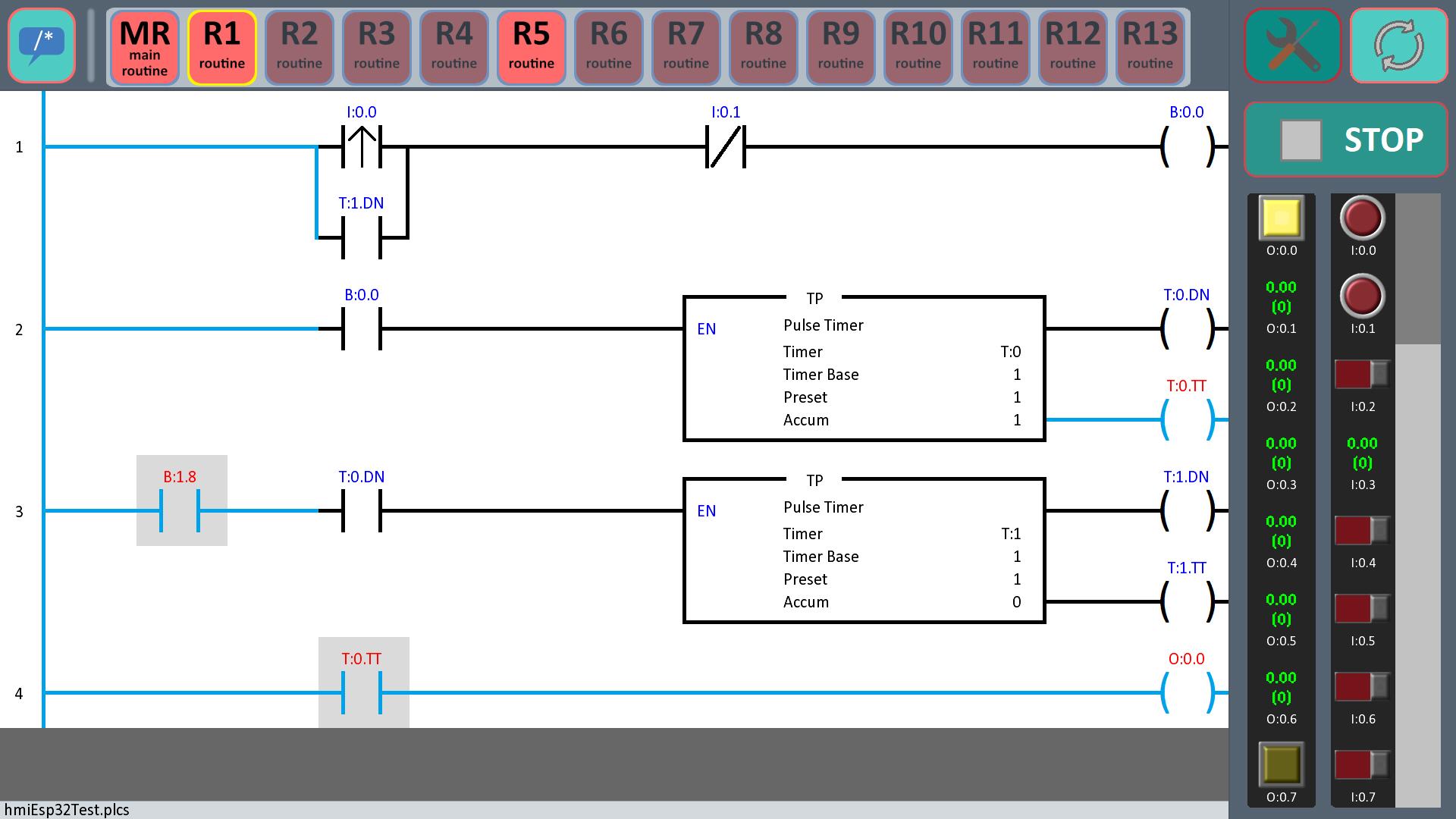Click the O:0.4 analog output value

1282,531
